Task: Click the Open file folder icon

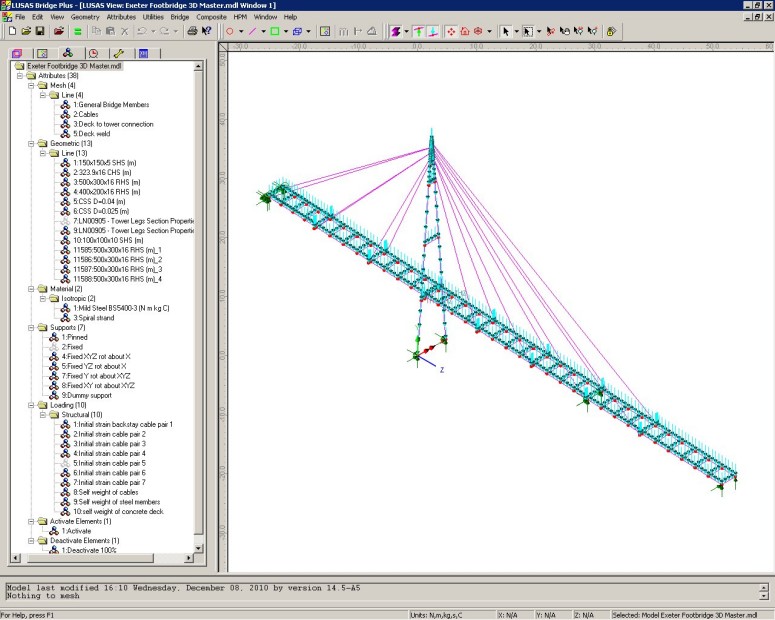Action: click(x=26, y=32)
